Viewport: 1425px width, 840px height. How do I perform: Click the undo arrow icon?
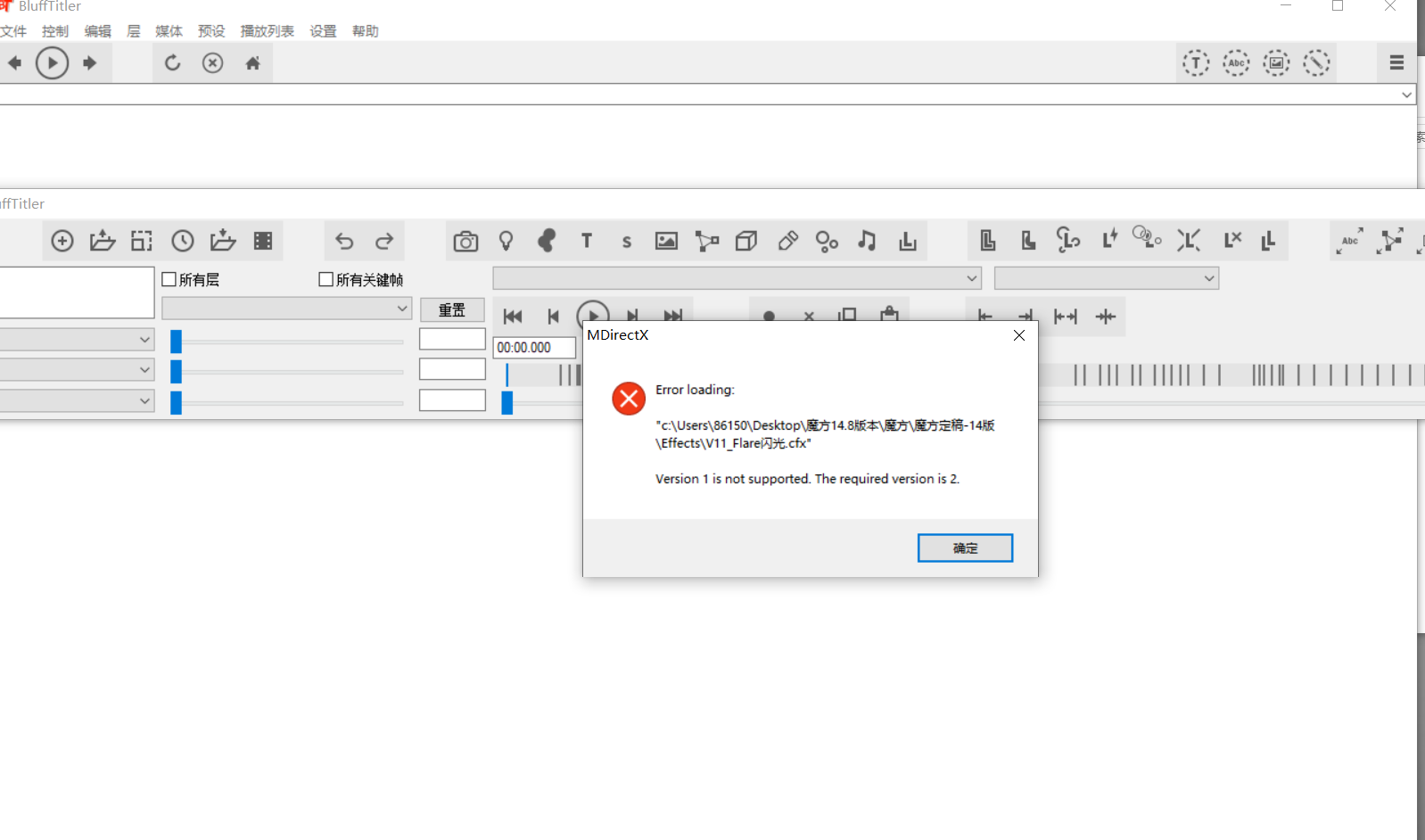click(x=344, y=241)
